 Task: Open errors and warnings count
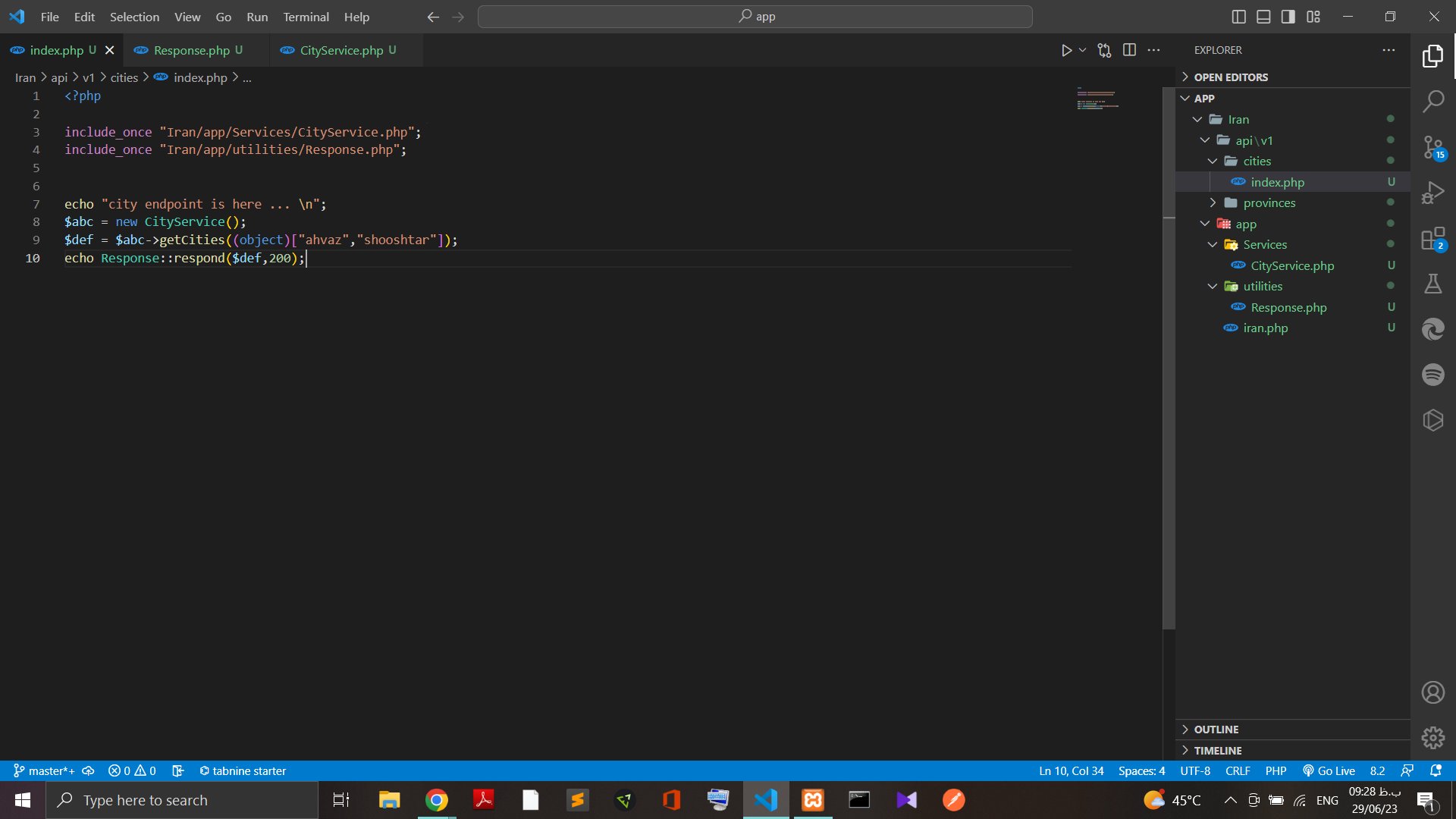point(132,770)
